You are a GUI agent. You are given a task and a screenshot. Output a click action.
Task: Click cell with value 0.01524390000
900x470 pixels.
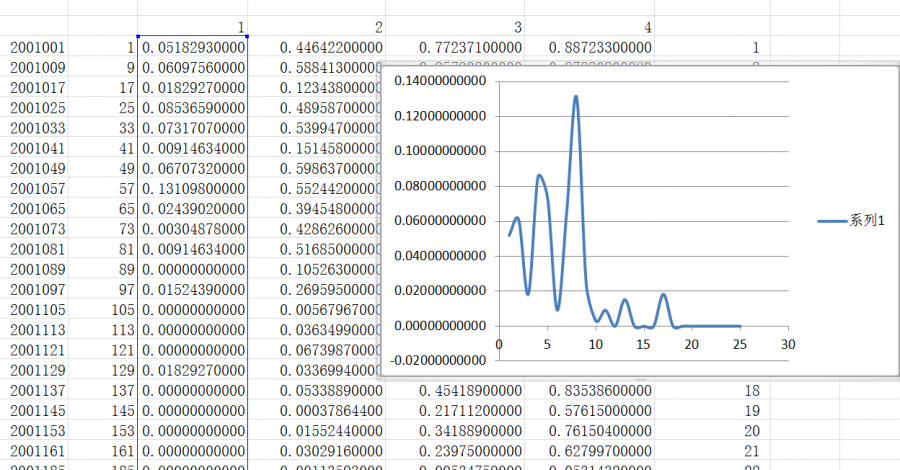pyautogui.click(x=193, y=289)
